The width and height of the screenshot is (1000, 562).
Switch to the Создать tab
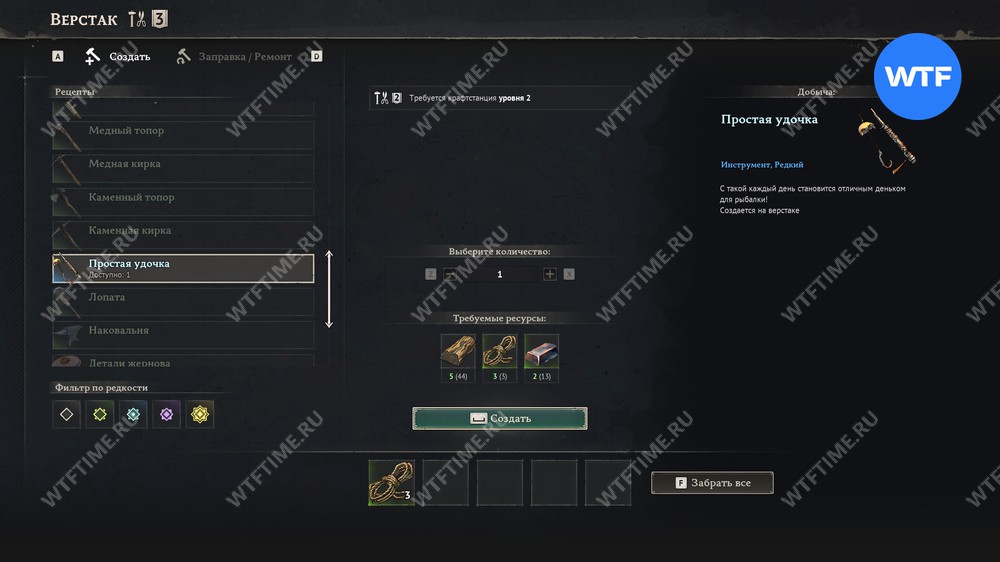coord(118,57)
